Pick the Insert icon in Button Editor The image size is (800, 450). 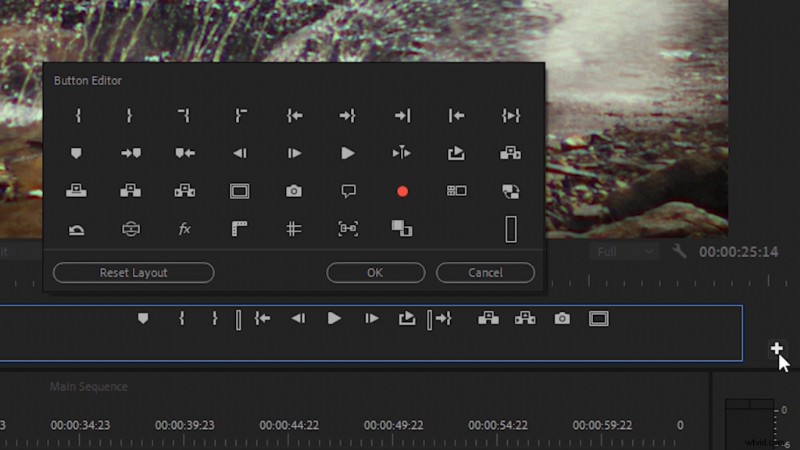pos(510,153)
